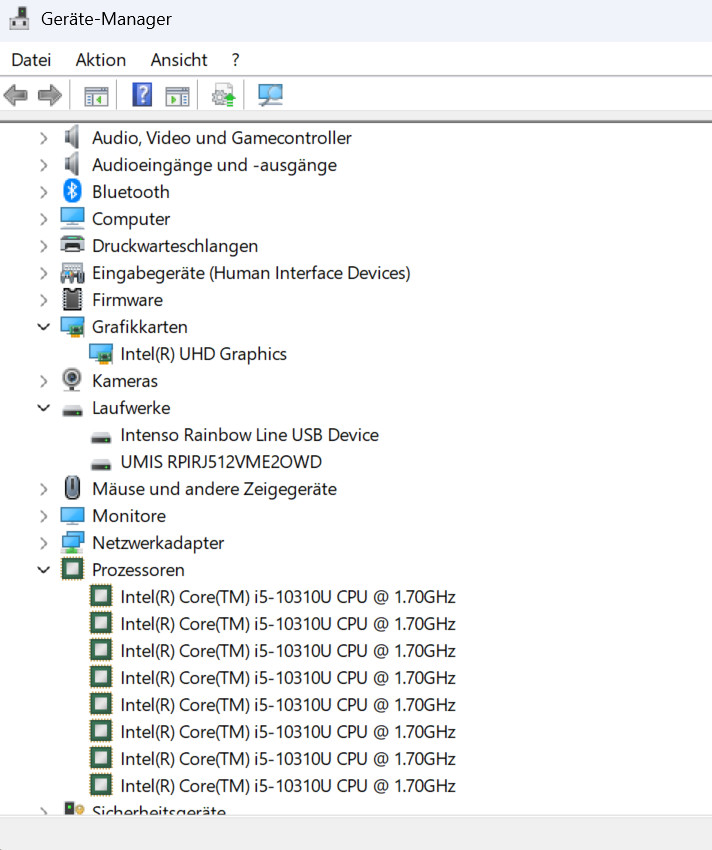Open the Aktion menu

pos(101,60)
